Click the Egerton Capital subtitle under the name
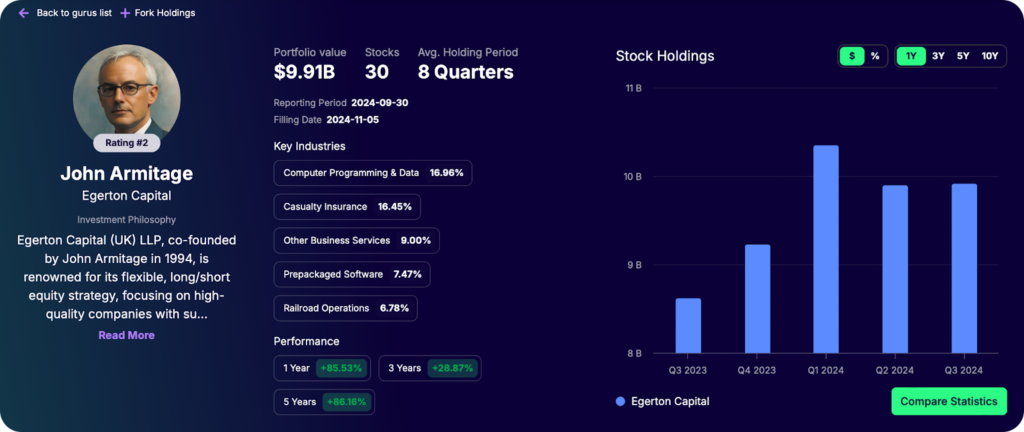Image resolution: width=1024 pixels, height=432 pixels. pos(127,195)
